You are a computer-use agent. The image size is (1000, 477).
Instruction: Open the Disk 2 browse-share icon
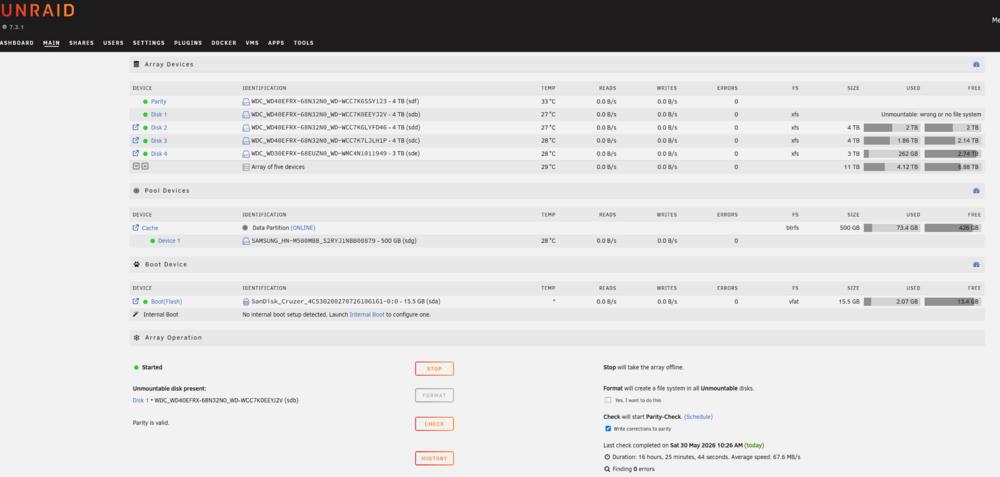coord(135,128)
